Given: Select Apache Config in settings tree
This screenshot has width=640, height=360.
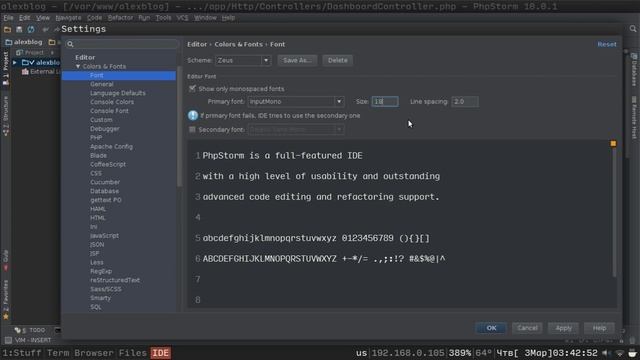Looking at the screenshot, I should [111, 147].
